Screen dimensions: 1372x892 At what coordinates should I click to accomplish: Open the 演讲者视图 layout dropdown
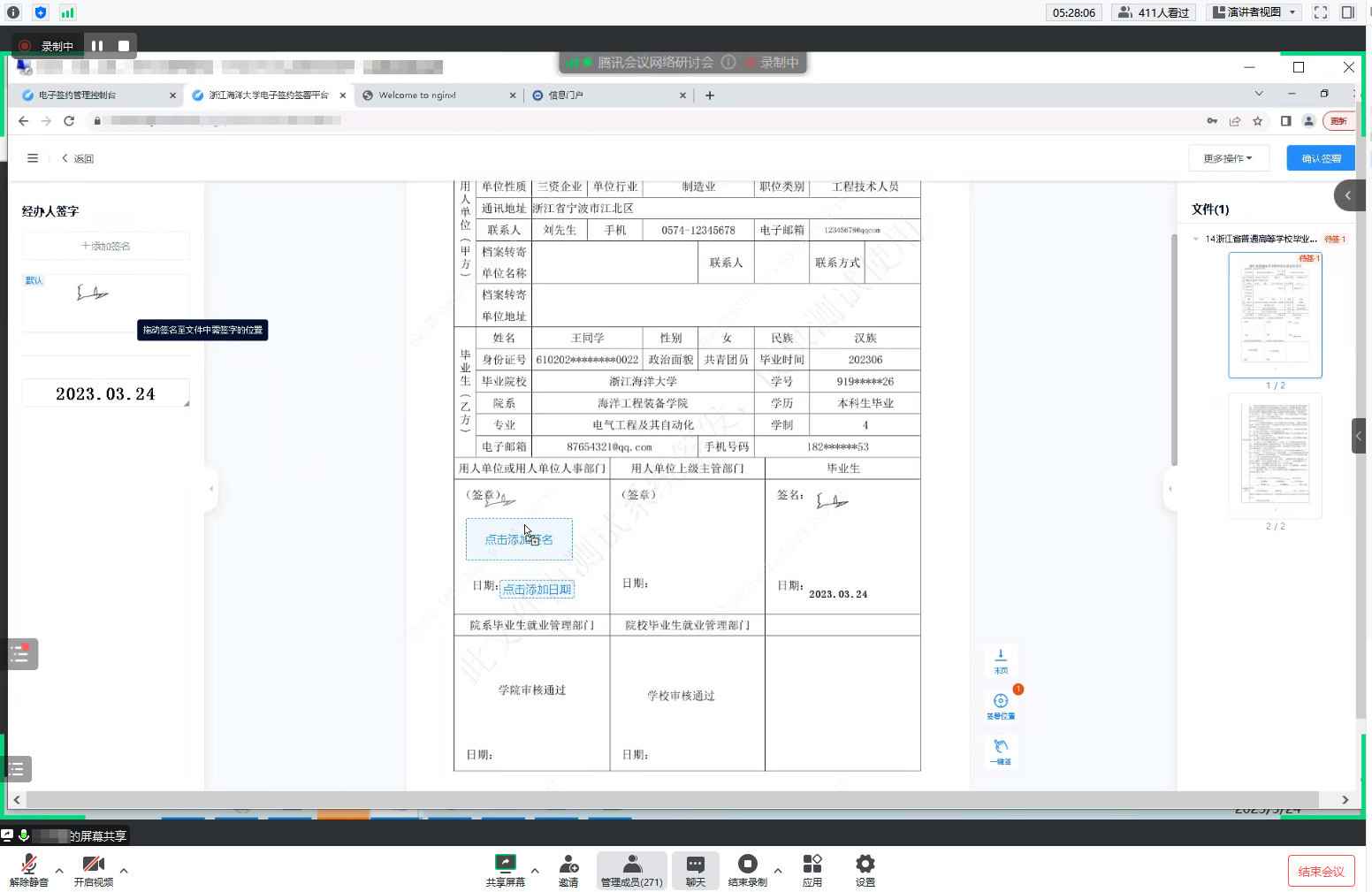coord(1254,12)
